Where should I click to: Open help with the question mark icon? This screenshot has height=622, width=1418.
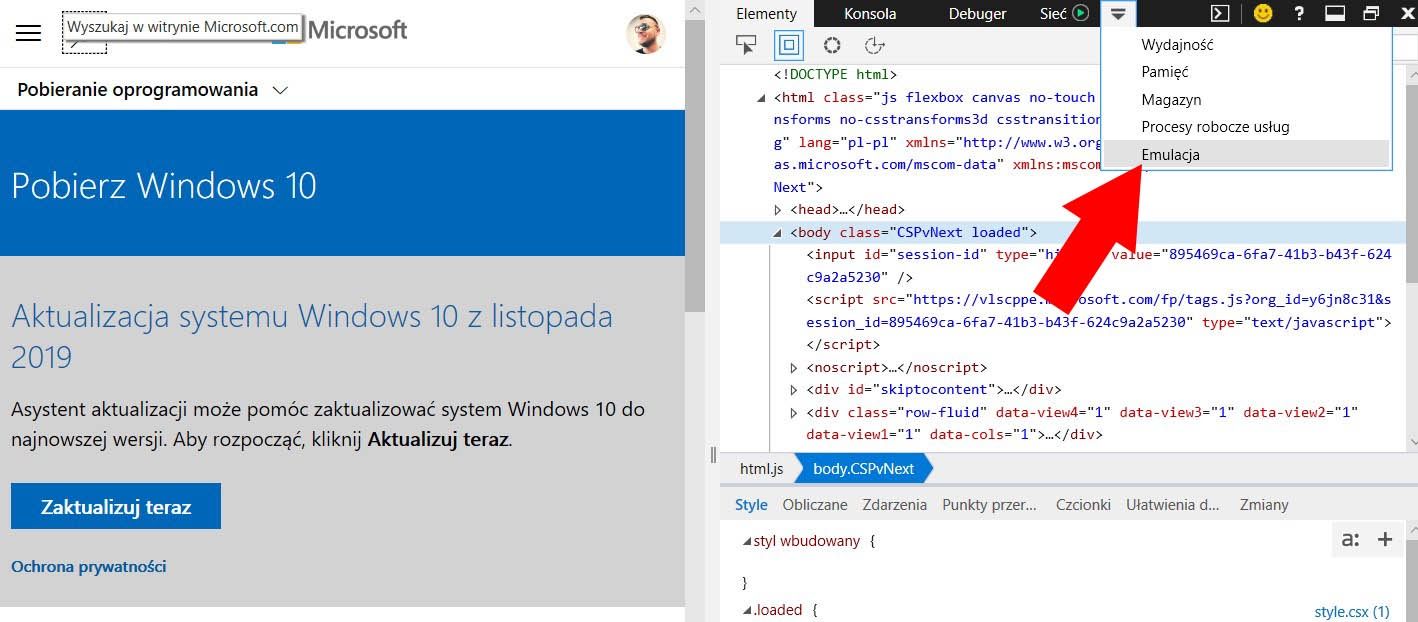point(1299,13)
